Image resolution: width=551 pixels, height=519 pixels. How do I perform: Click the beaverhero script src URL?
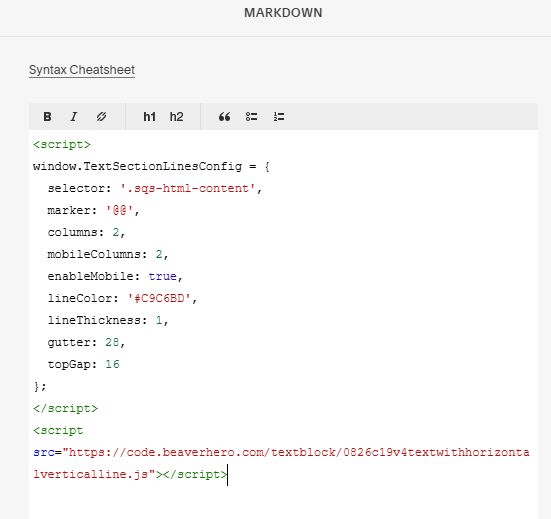click(x=281, y=463)
